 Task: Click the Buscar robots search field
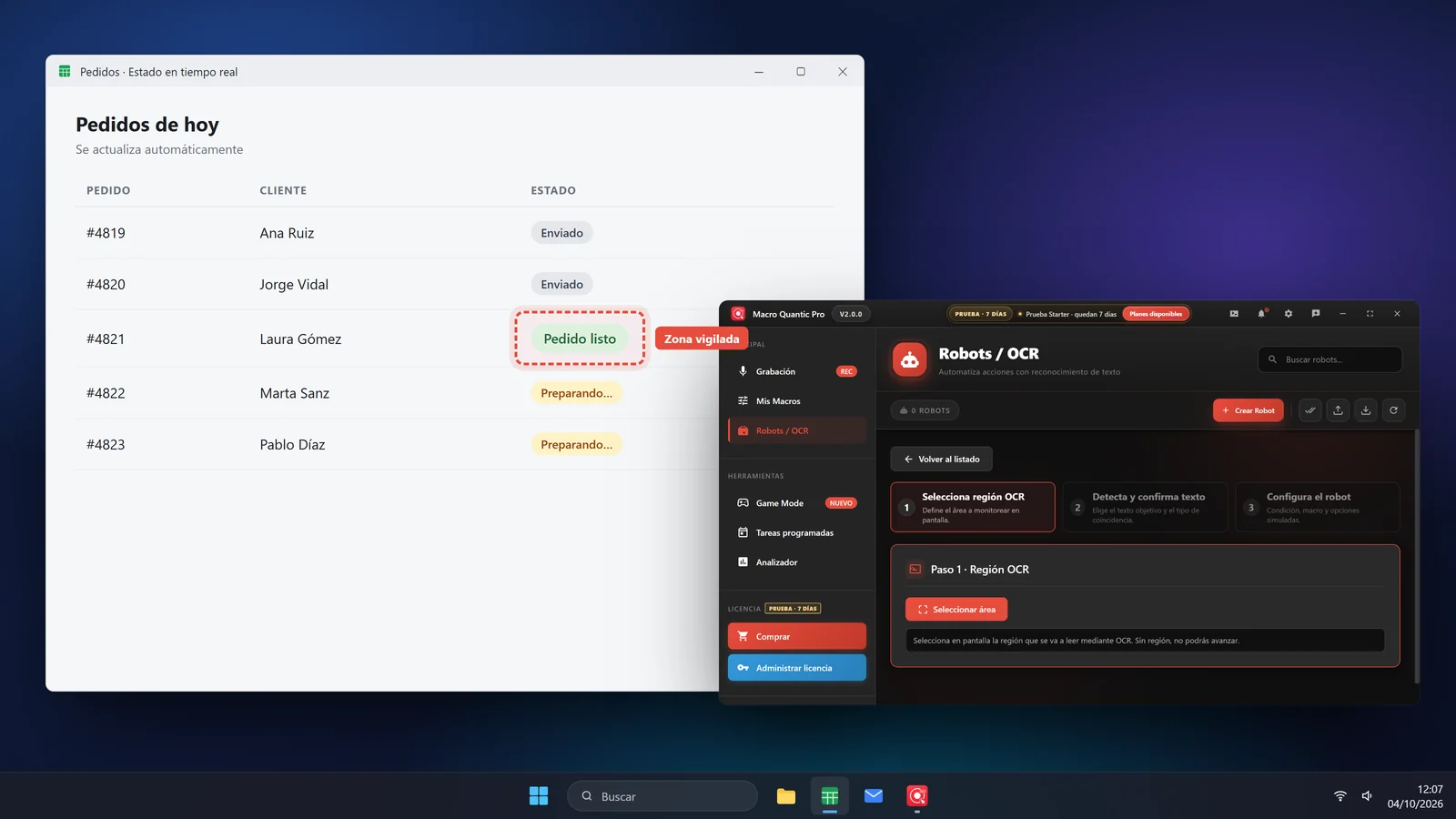pyautogui.click(x=1330, y=359)
